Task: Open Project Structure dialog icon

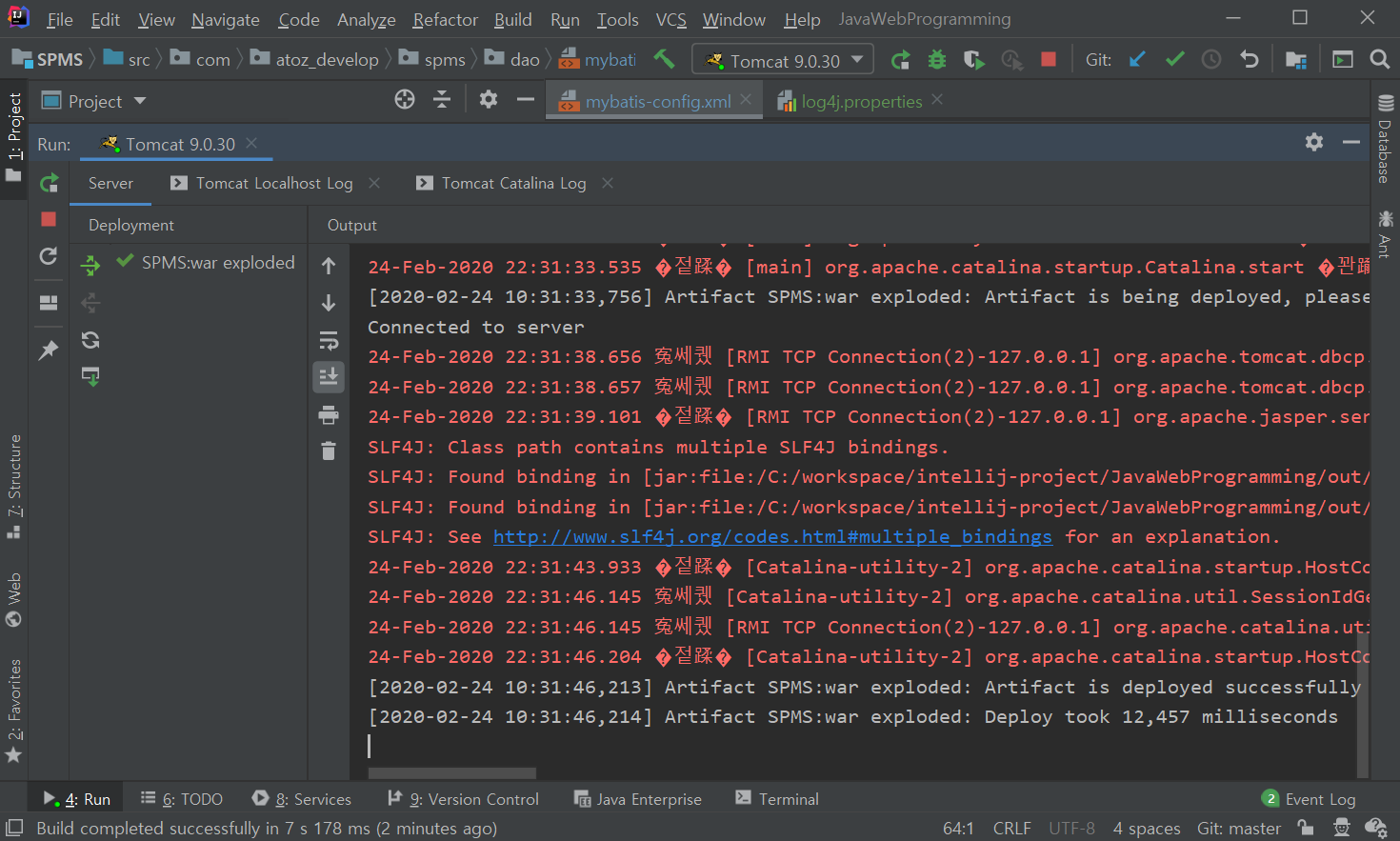Action: (1295, 60)
